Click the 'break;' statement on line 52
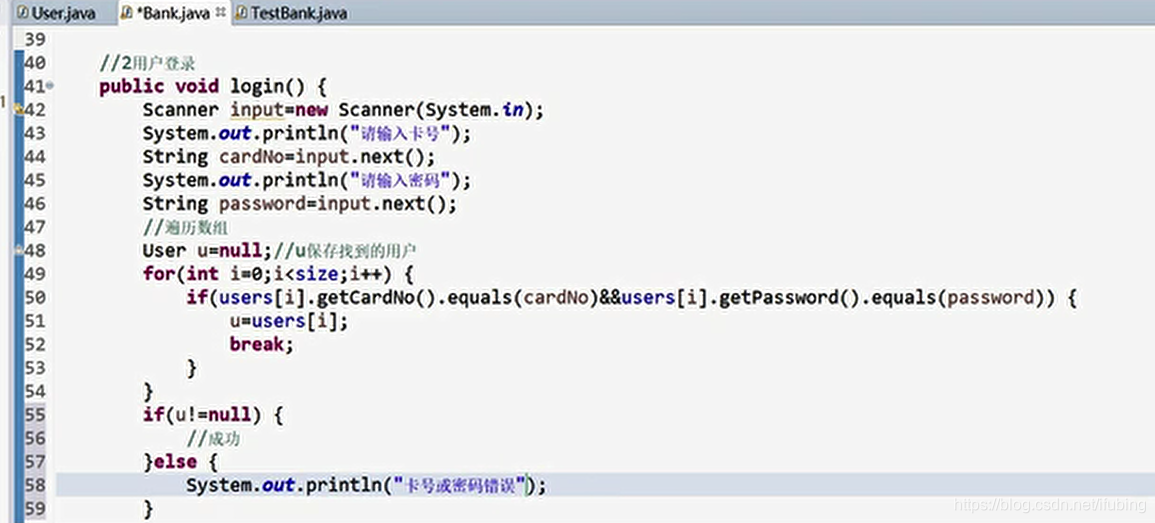 [x=261, y=344]
